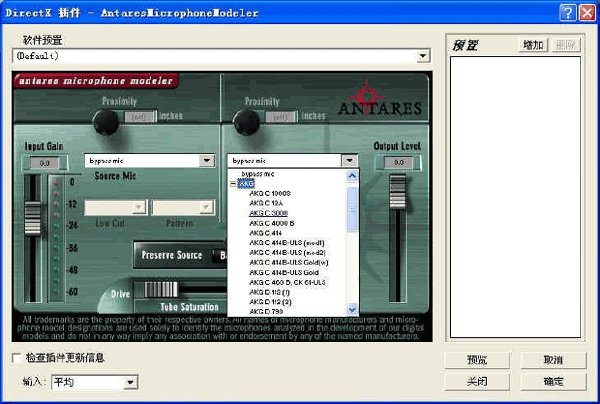Viewport: 600px width, 404px height.
Task: Click inside the 预置 preset list box
Action: tap(515, 197)
